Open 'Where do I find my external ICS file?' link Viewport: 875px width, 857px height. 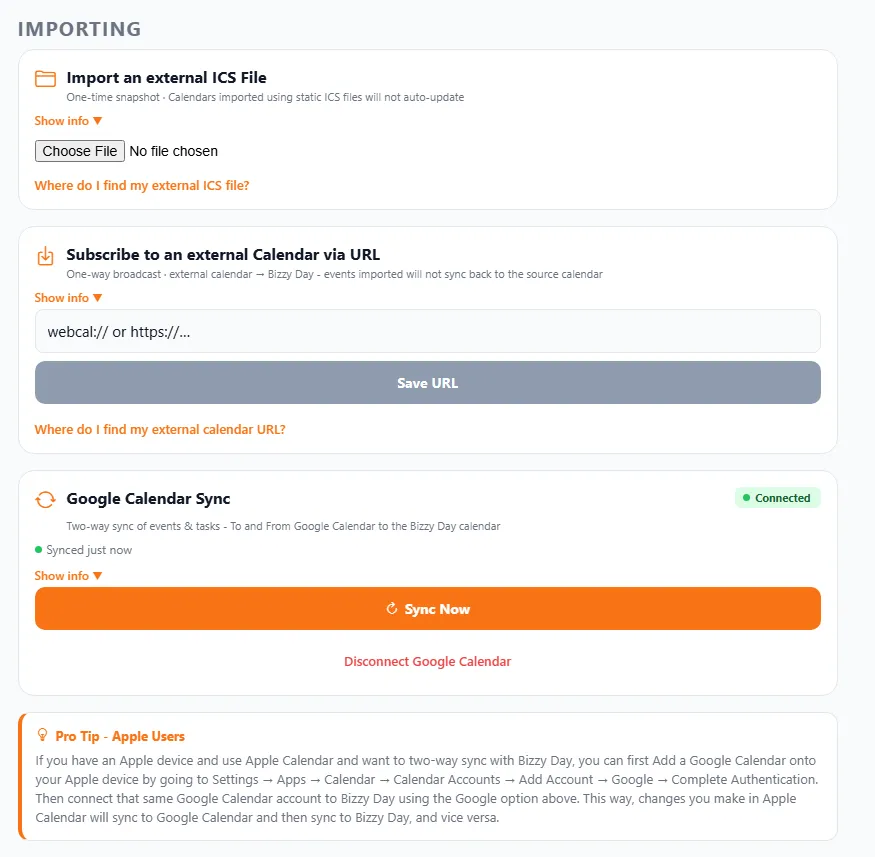click(142, 185)
